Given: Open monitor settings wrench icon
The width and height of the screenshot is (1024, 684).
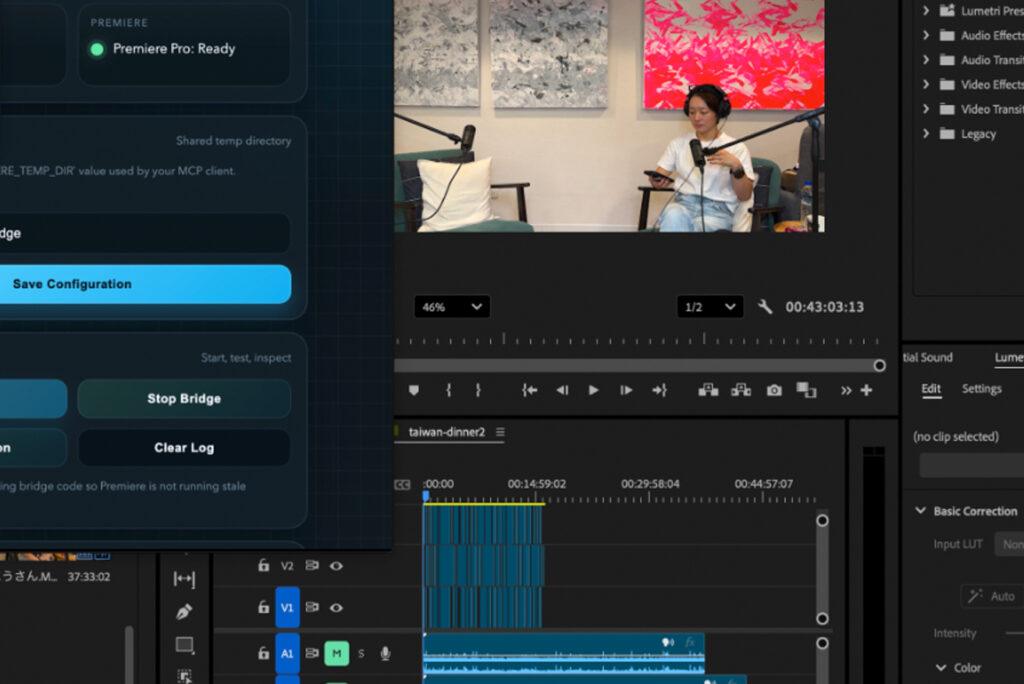Looking at the screenshot, I should tap(765, 307).
